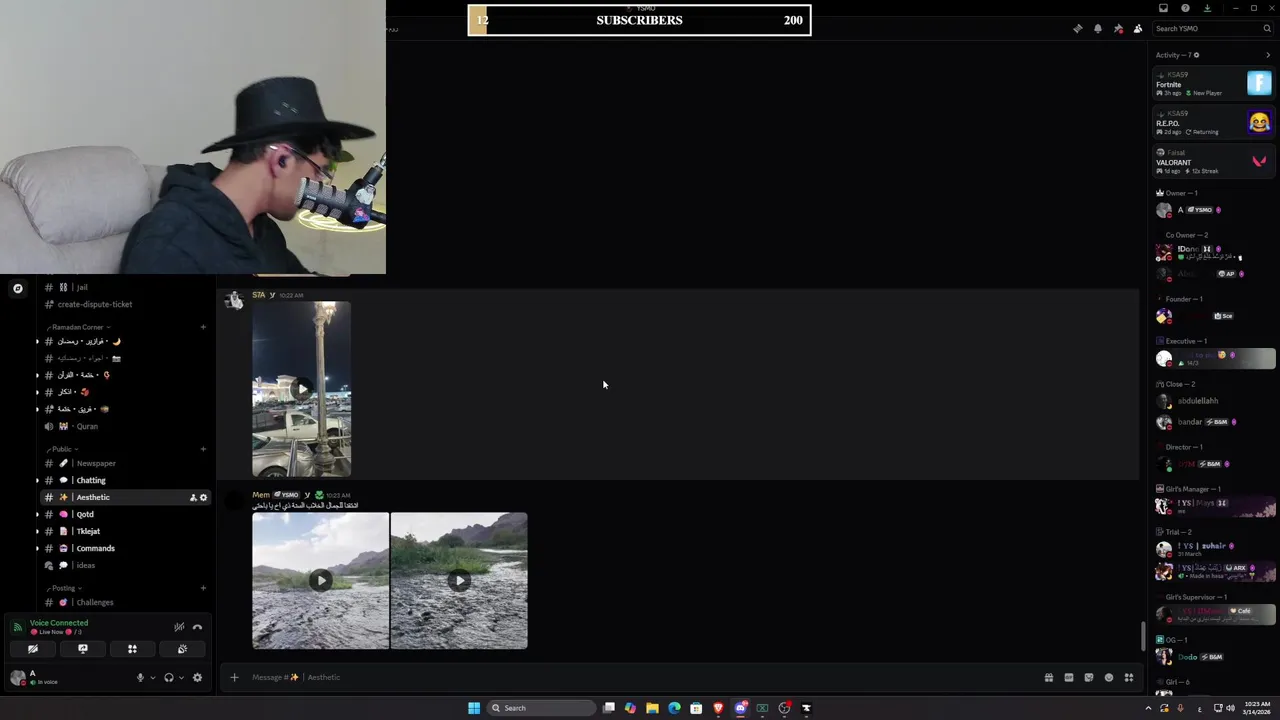This screenshot has width=1280, height=720.
Task: Toggle screen share button in voice panel
Action: click(83, 649)
